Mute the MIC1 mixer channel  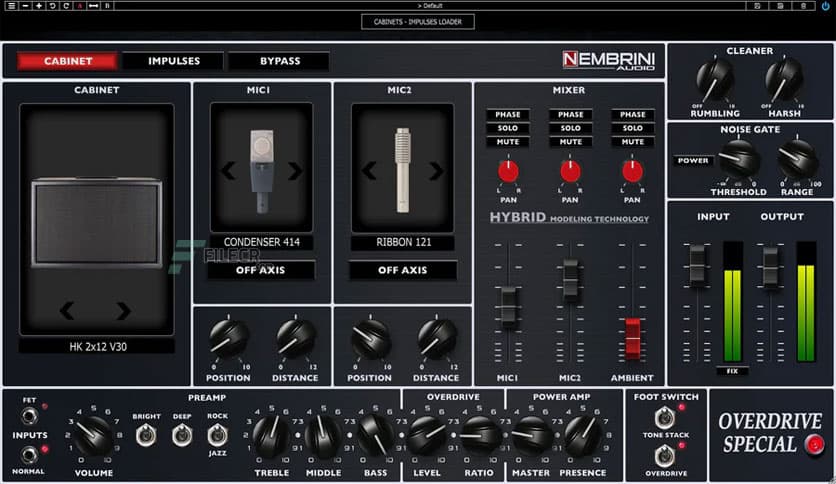pos(508,142)
